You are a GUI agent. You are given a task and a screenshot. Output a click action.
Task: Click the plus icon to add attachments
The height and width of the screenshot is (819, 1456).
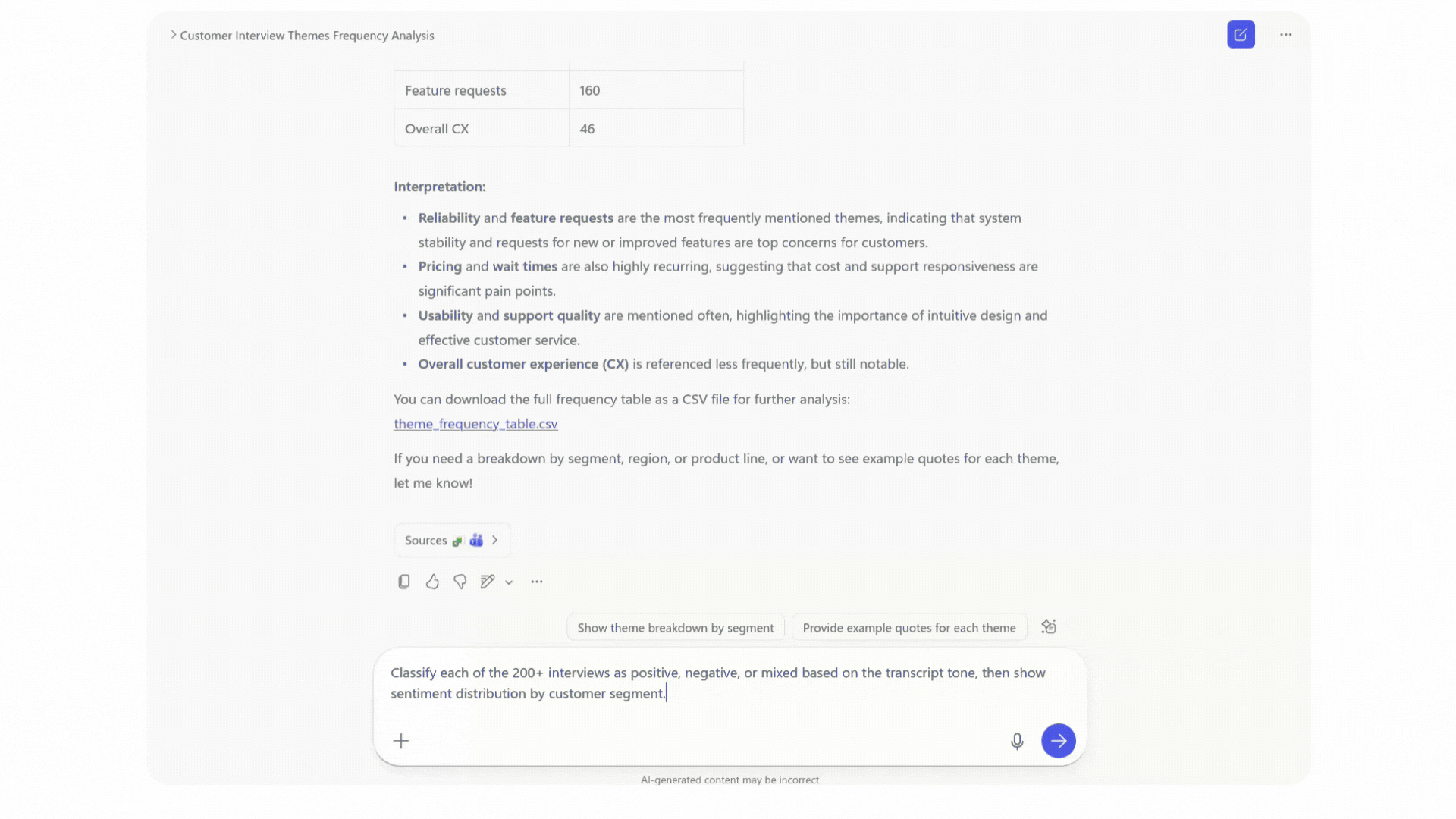[401, 741]
